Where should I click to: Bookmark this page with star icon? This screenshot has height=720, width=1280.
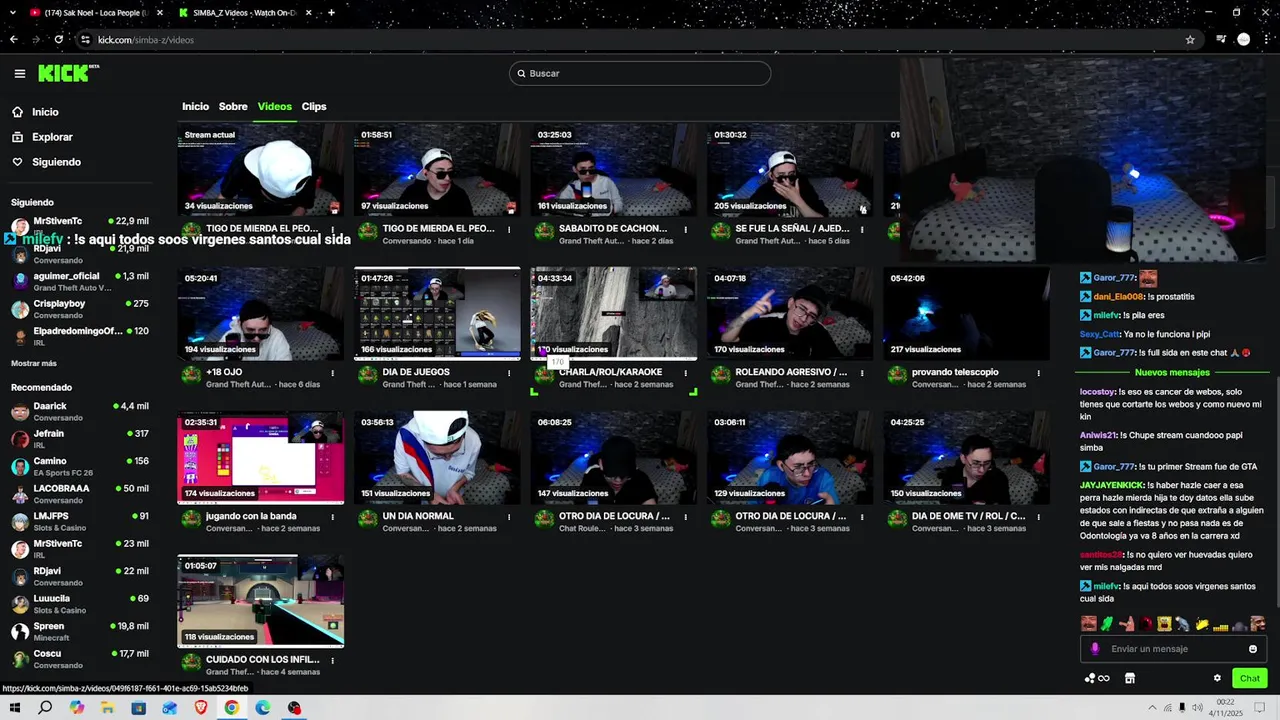(x=1190, y=40)
